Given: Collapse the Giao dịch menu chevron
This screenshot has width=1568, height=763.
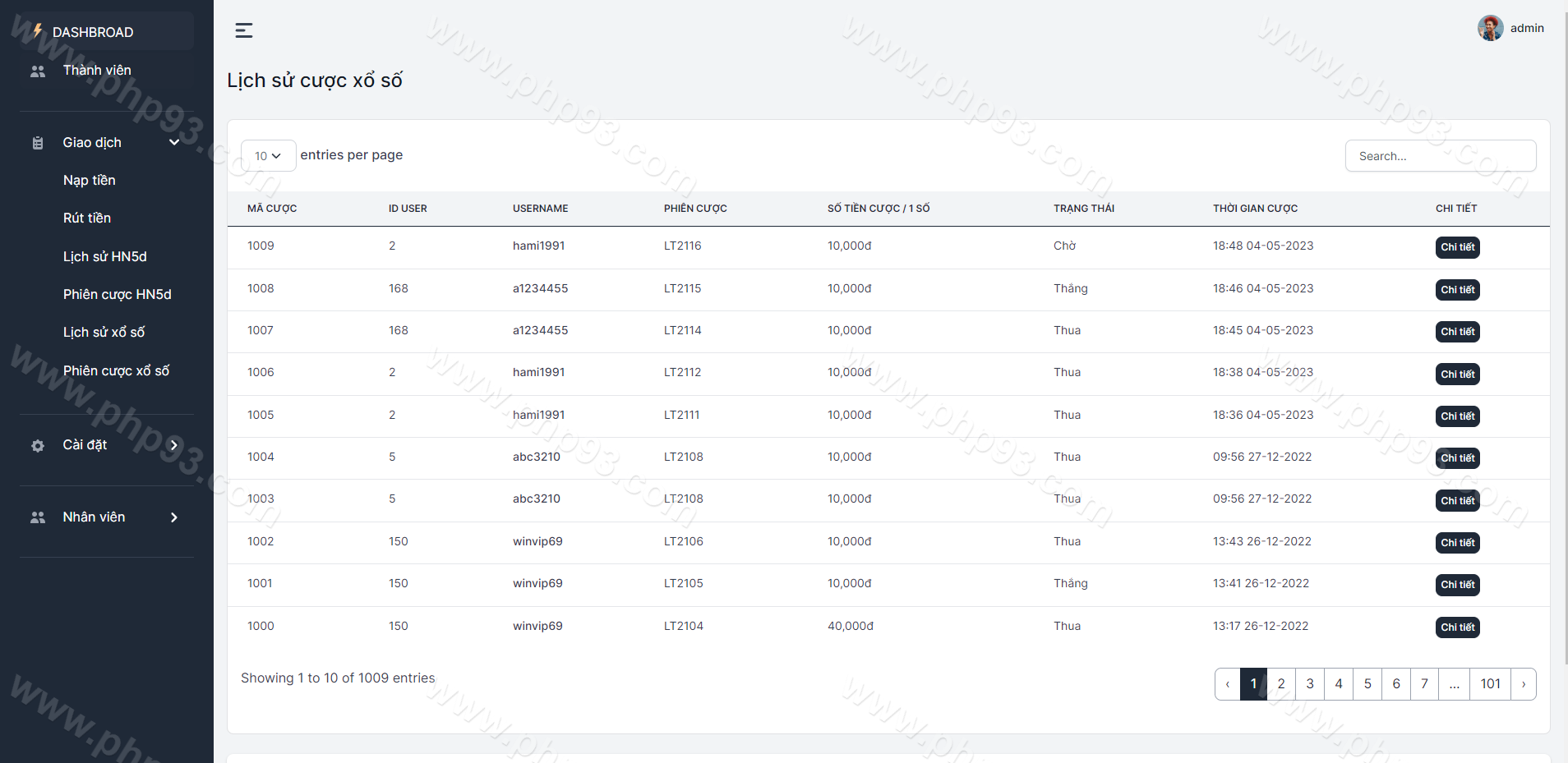Looking at the screenshot, I should [x=174, y=143].
